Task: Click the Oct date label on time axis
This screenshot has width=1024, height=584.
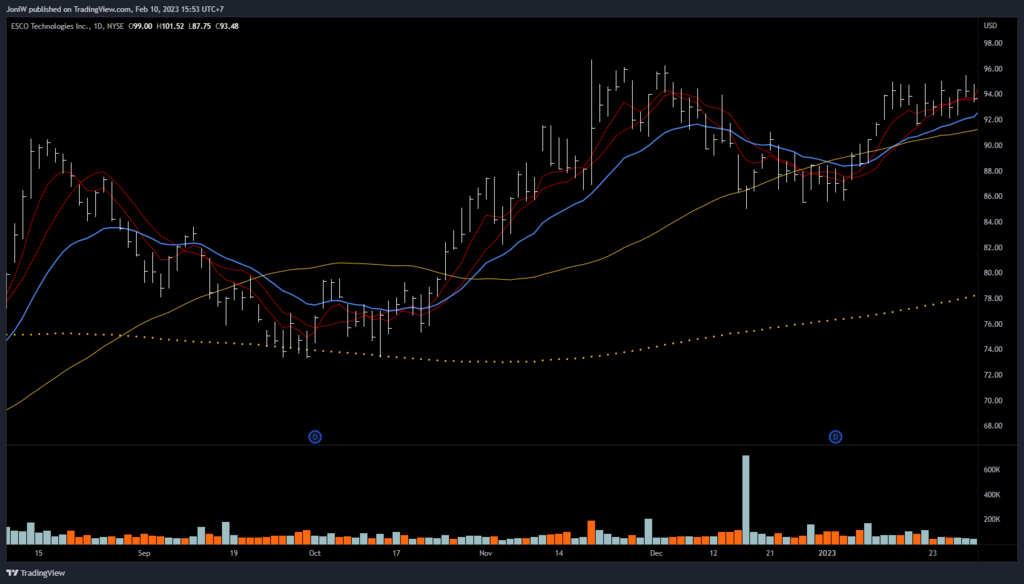Action: coord(315,552)
